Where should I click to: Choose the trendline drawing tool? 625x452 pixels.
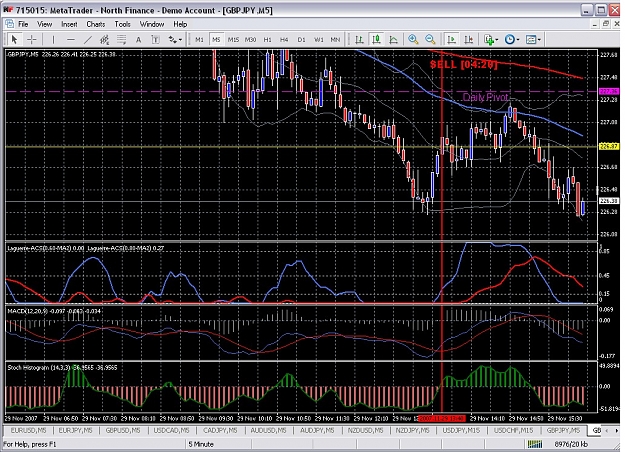point(88,39)
